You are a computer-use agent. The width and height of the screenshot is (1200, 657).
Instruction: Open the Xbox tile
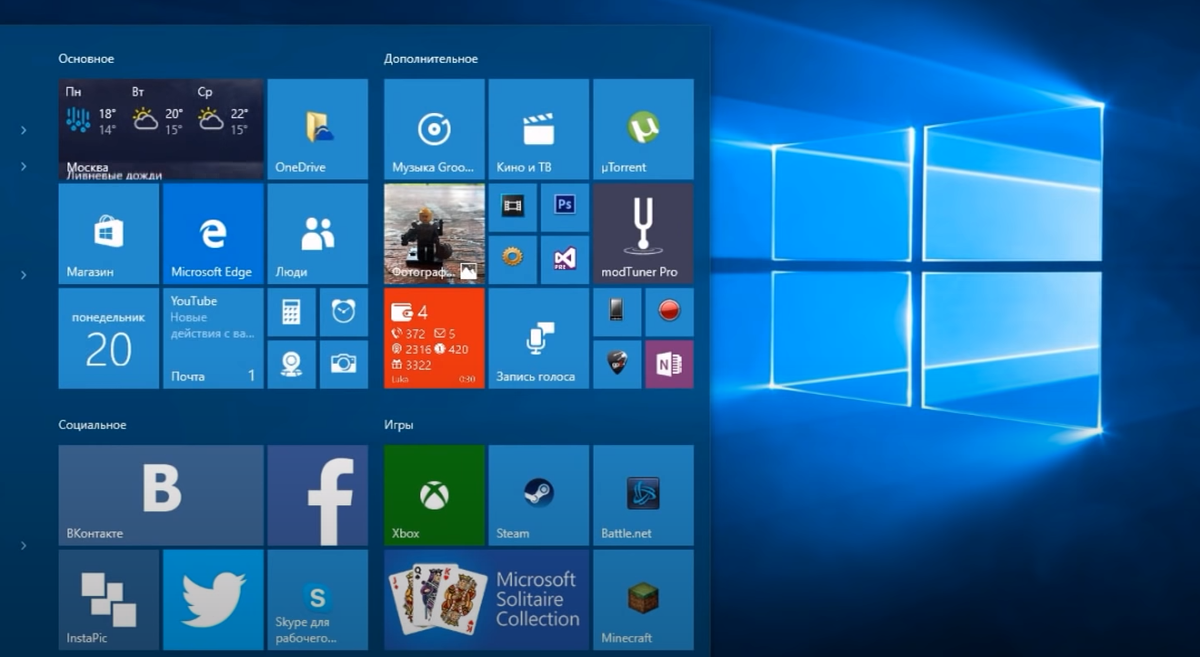pos(434,495)
